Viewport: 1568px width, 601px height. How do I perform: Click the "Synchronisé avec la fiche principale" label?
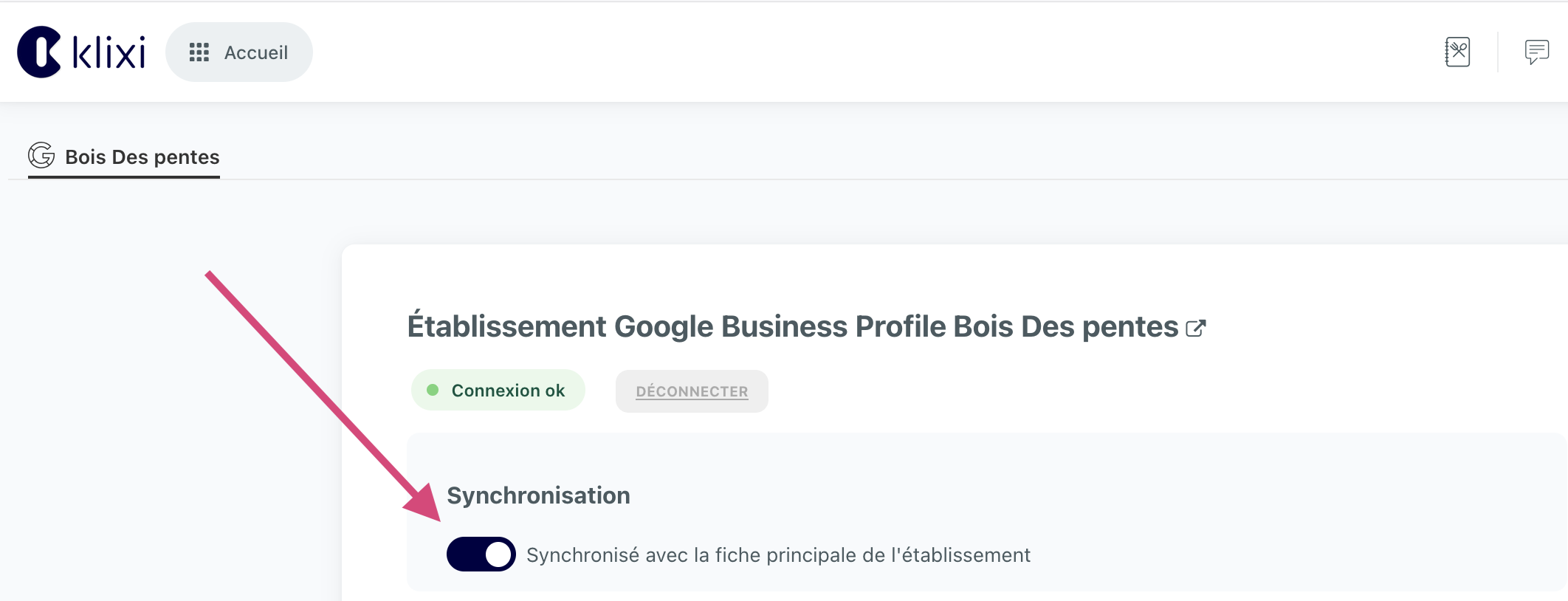pos(778,555)
